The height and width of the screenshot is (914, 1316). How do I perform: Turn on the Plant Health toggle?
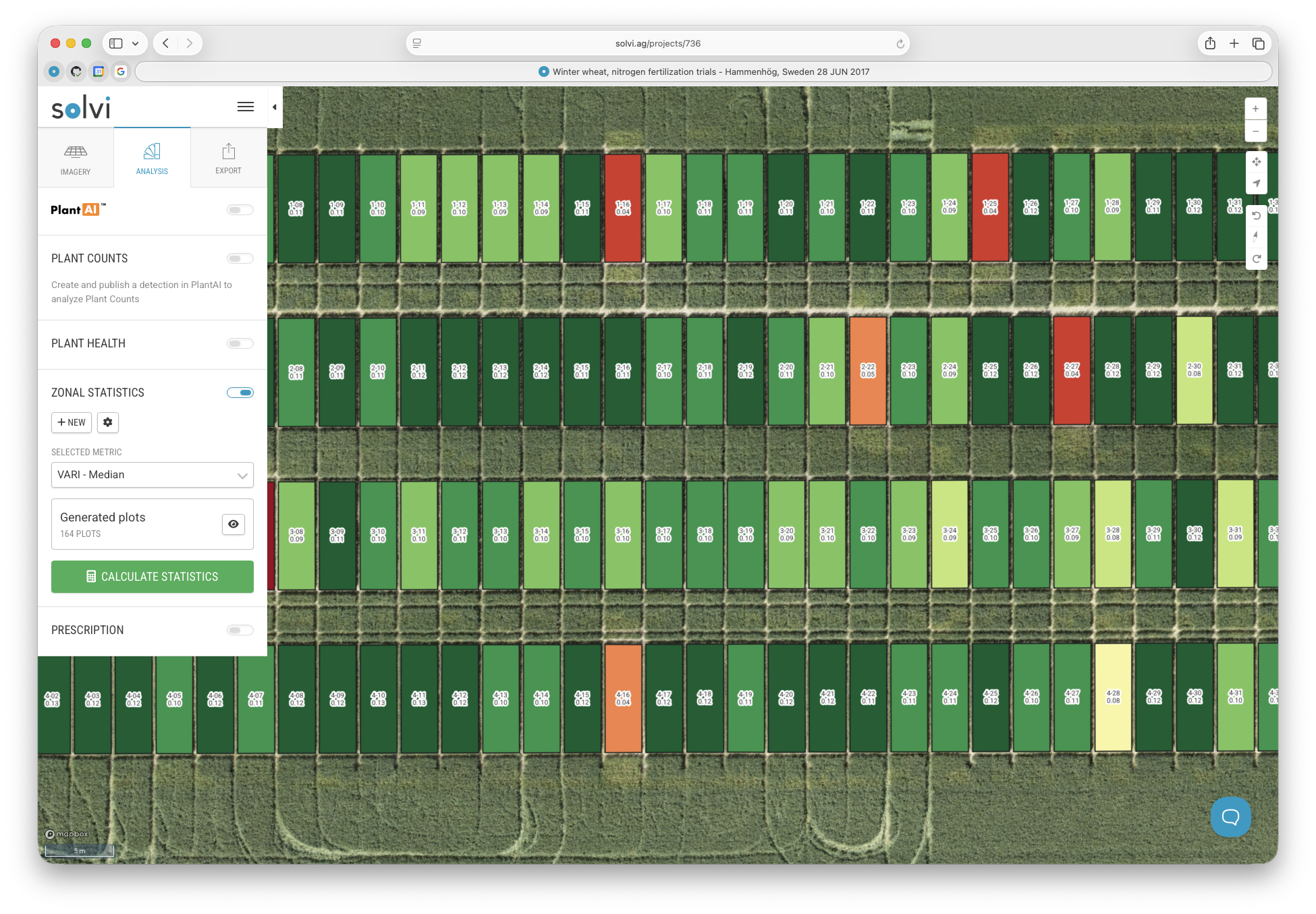click(240, 343)
